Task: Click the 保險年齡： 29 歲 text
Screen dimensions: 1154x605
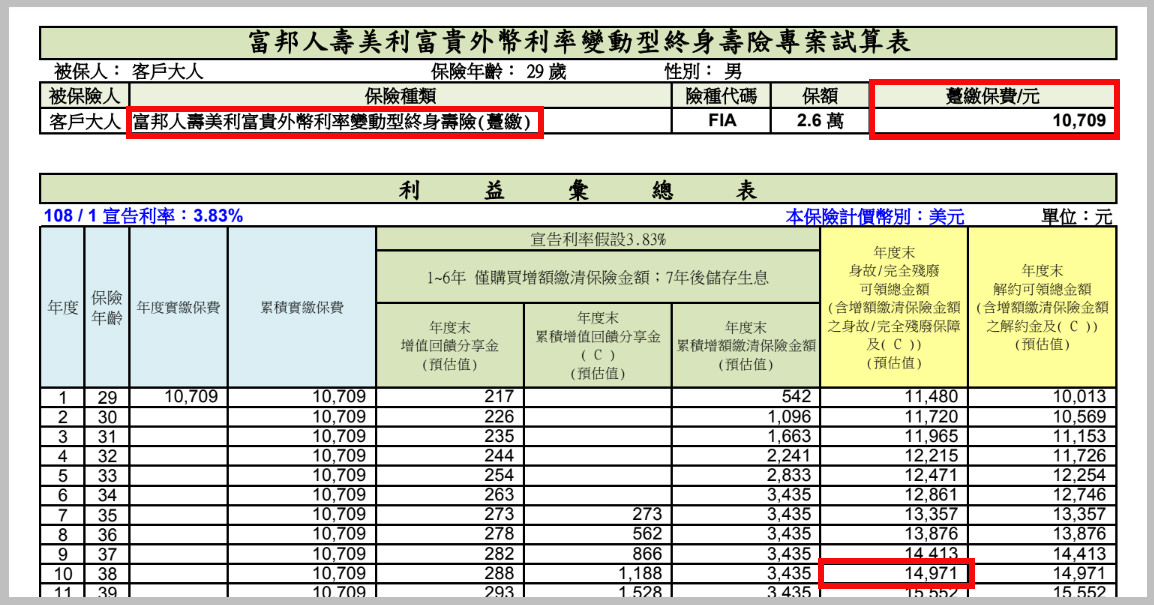Action: point(498,71)
